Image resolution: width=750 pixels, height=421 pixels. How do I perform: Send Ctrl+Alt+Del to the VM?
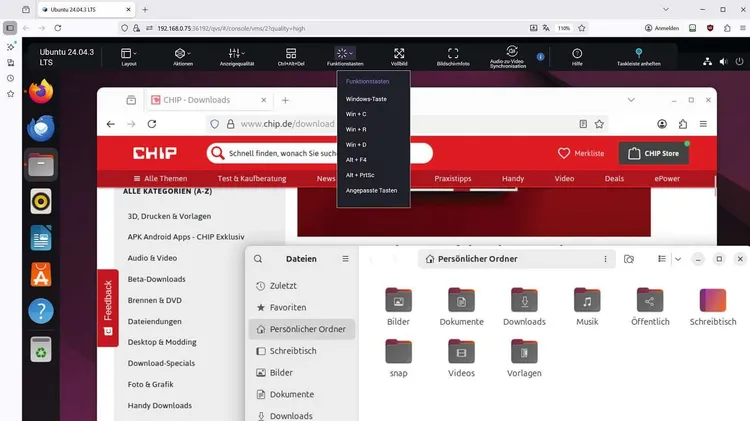point(291,54)
